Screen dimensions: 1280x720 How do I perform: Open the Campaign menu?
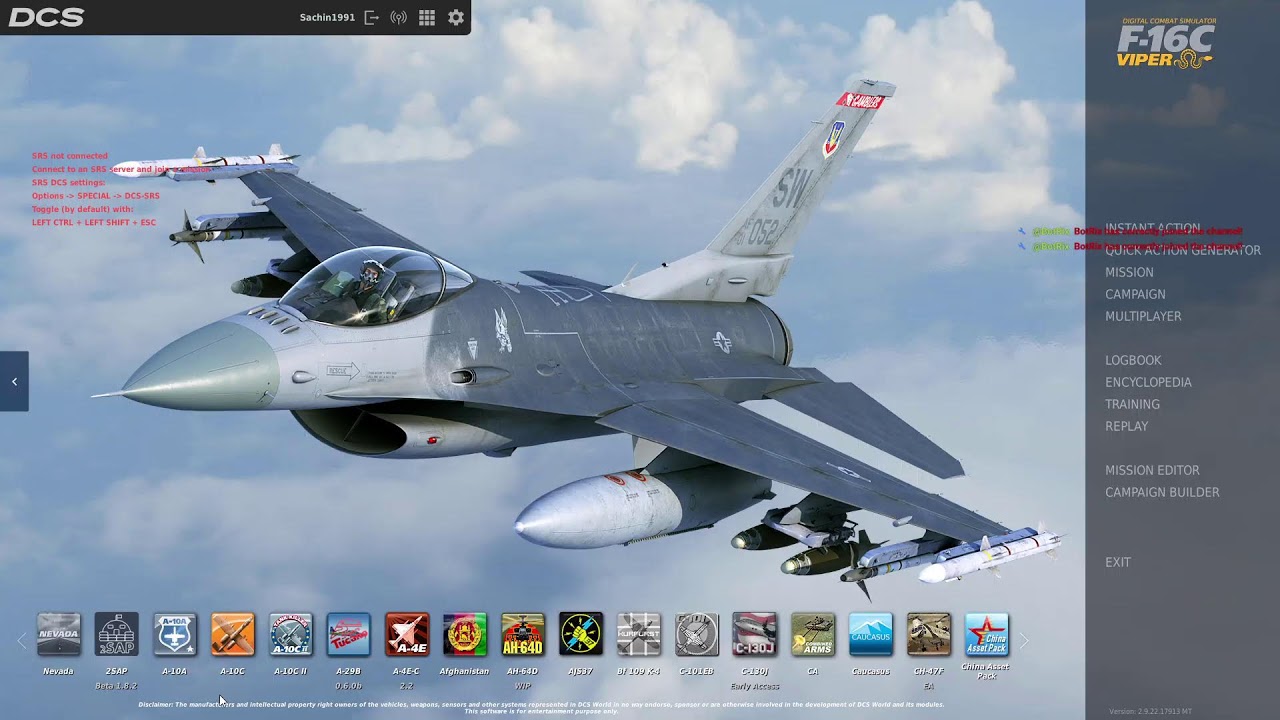pyautogui.click(x=1135, y=294)
